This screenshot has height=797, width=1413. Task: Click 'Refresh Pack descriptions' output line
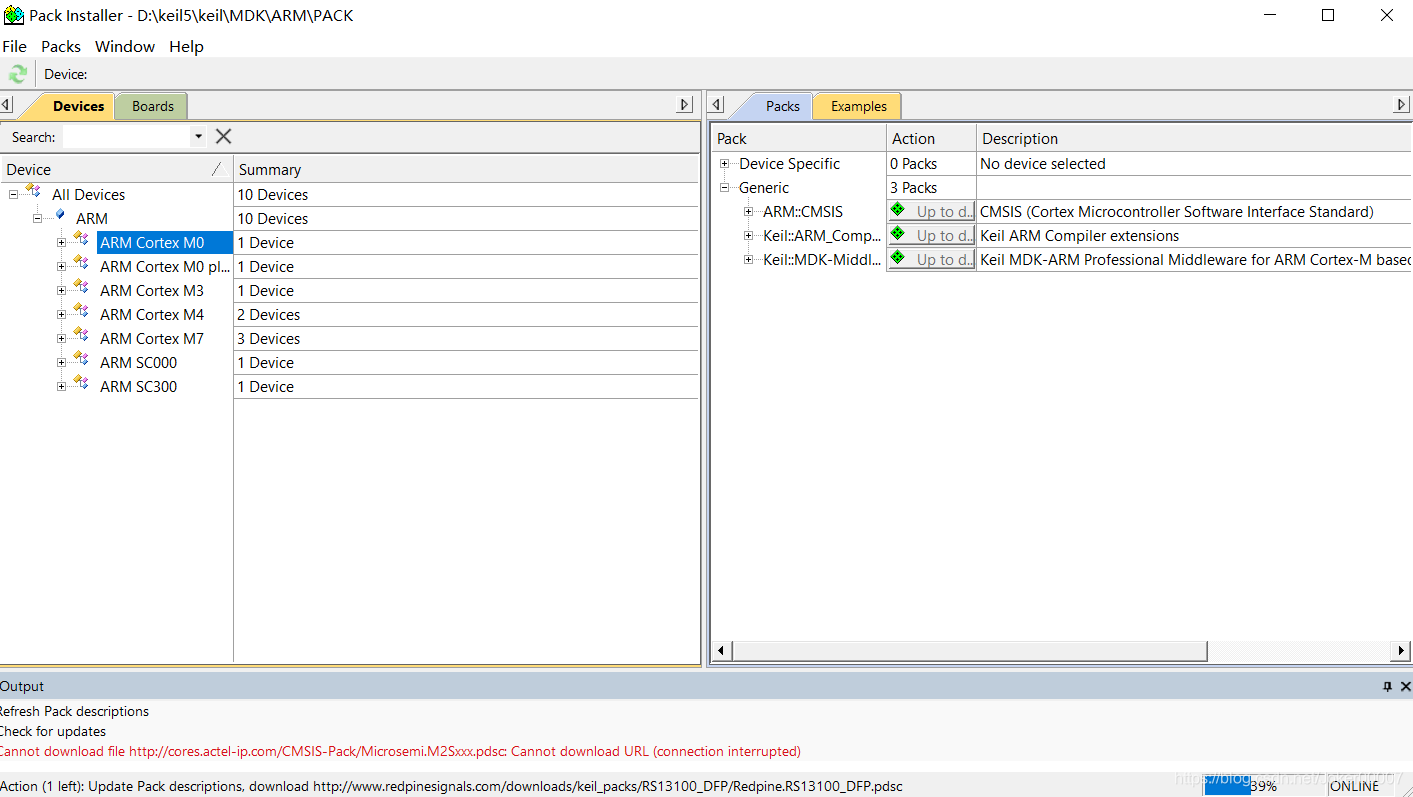pyautogui.click(x=74, y=711)
